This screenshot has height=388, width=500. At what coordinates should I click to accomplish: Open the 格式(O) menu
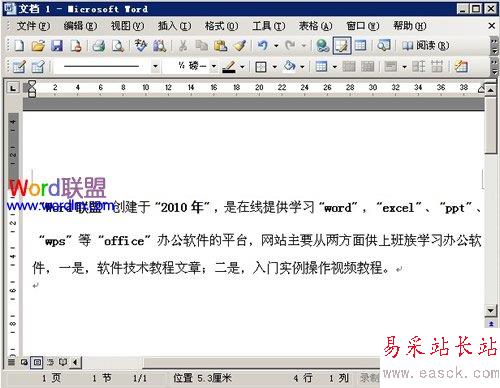point(221,26)
